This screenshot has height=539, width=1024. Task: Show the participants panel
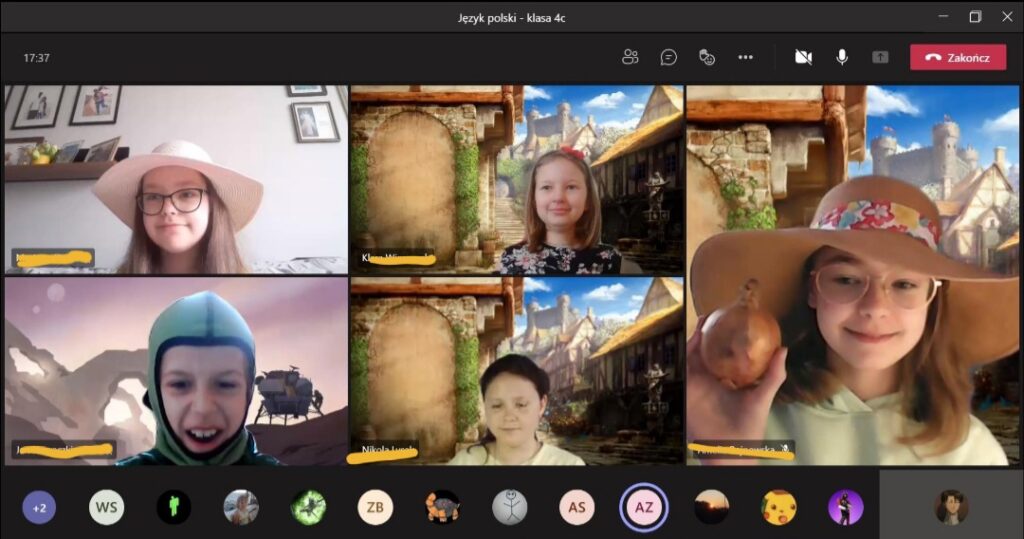(x=630, y=57)
